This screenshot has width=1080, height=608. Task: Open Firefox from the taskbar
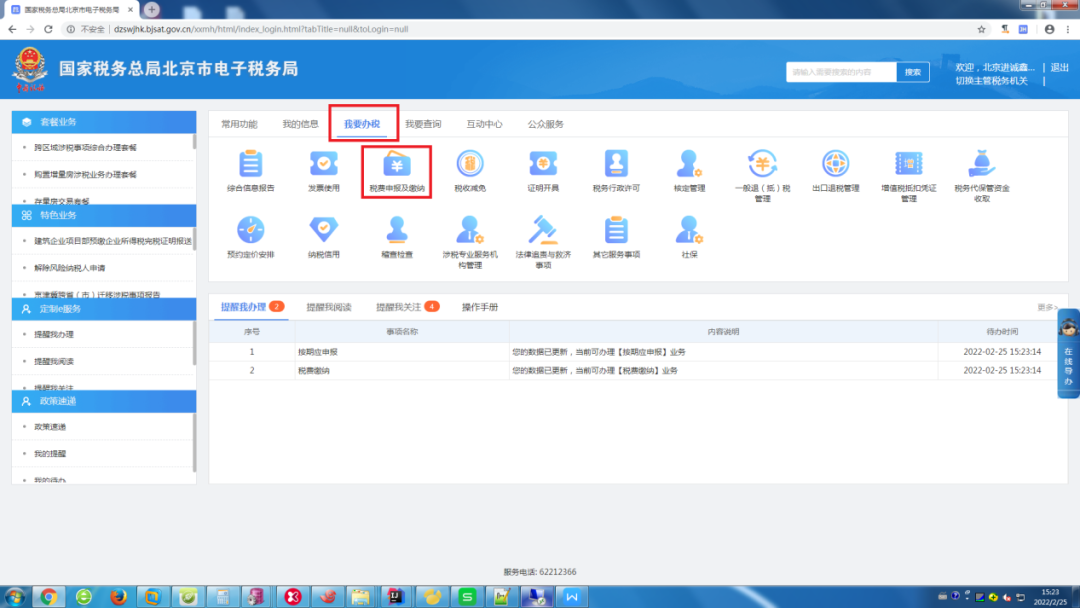pyautogui.click(x=118, y=596)
